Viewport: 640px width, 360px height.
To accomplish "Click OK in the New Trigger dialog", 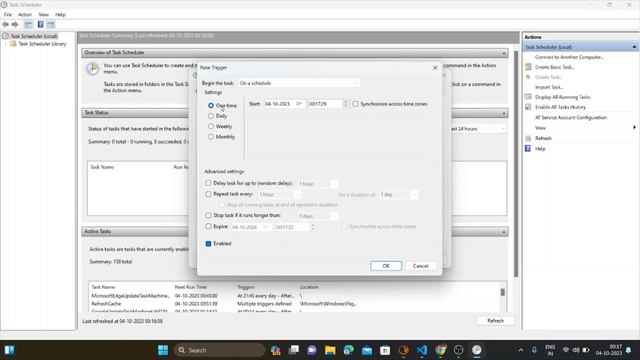I will coord(386,266).
